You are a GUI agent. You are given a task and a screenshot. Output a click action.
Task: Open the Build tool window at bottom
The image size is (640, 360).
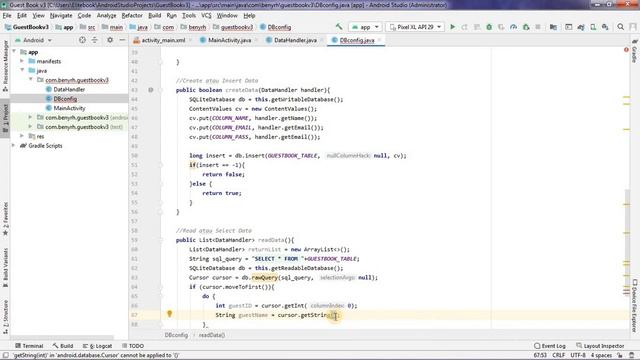pyautogui.click(x=62, y=346)
